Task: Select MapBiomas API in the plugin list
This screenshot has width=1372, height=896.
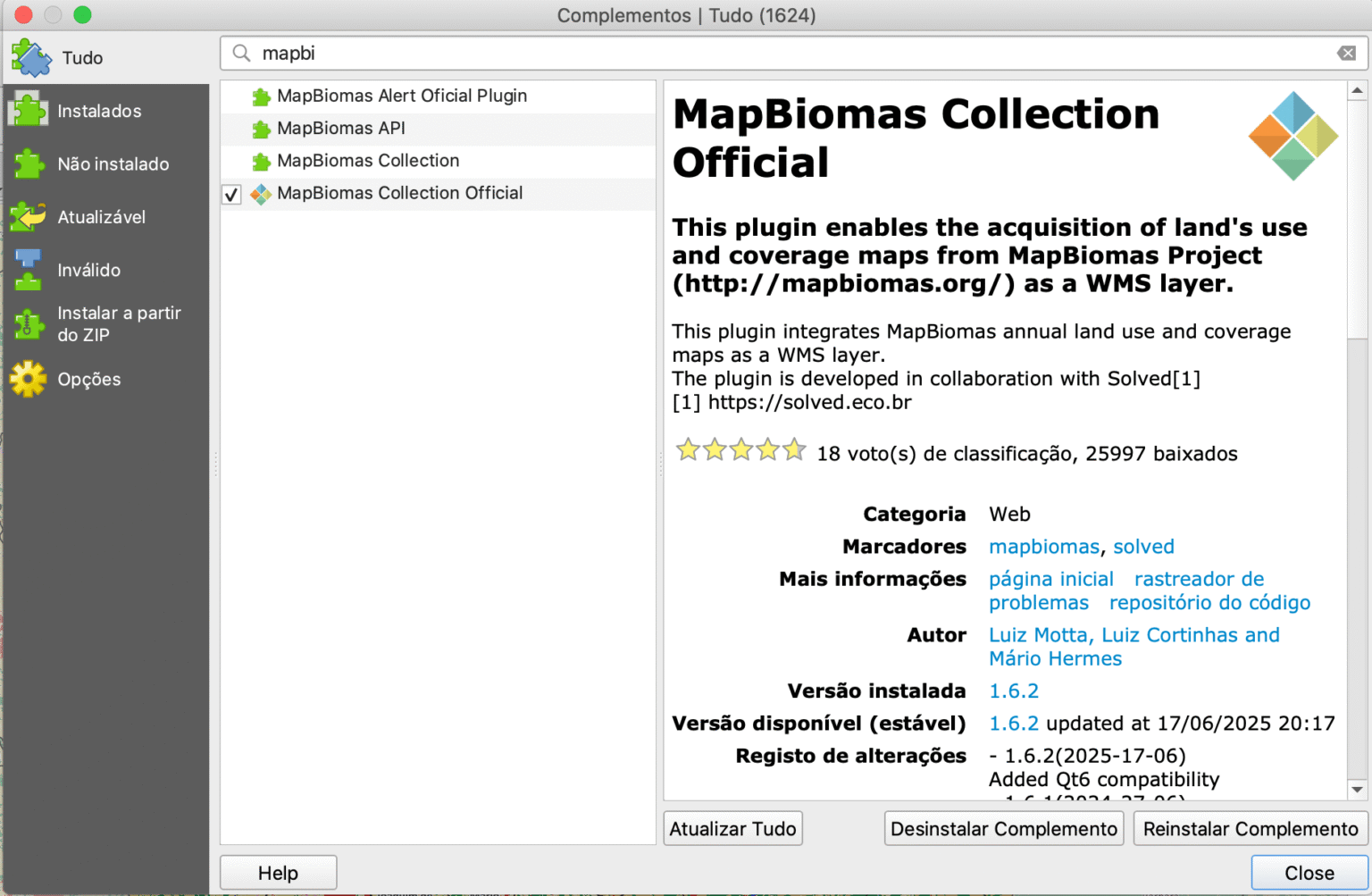Action: [x=340, y=128]
